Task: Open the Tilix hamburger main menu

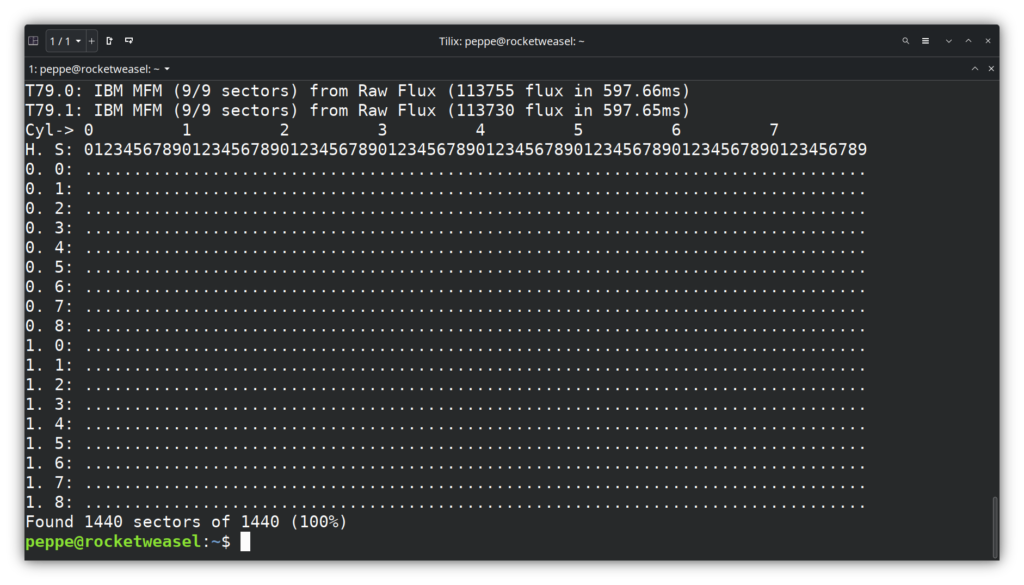Action: tap(926, 41)
